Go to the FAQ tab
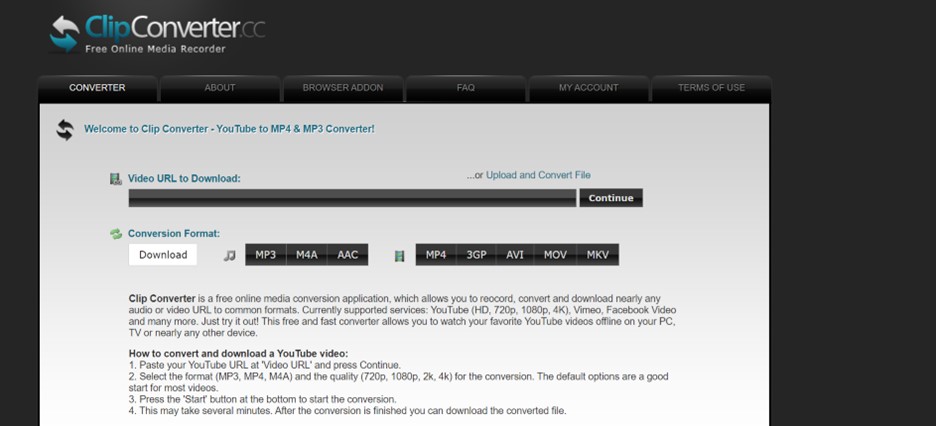 [x=466, y=88]
